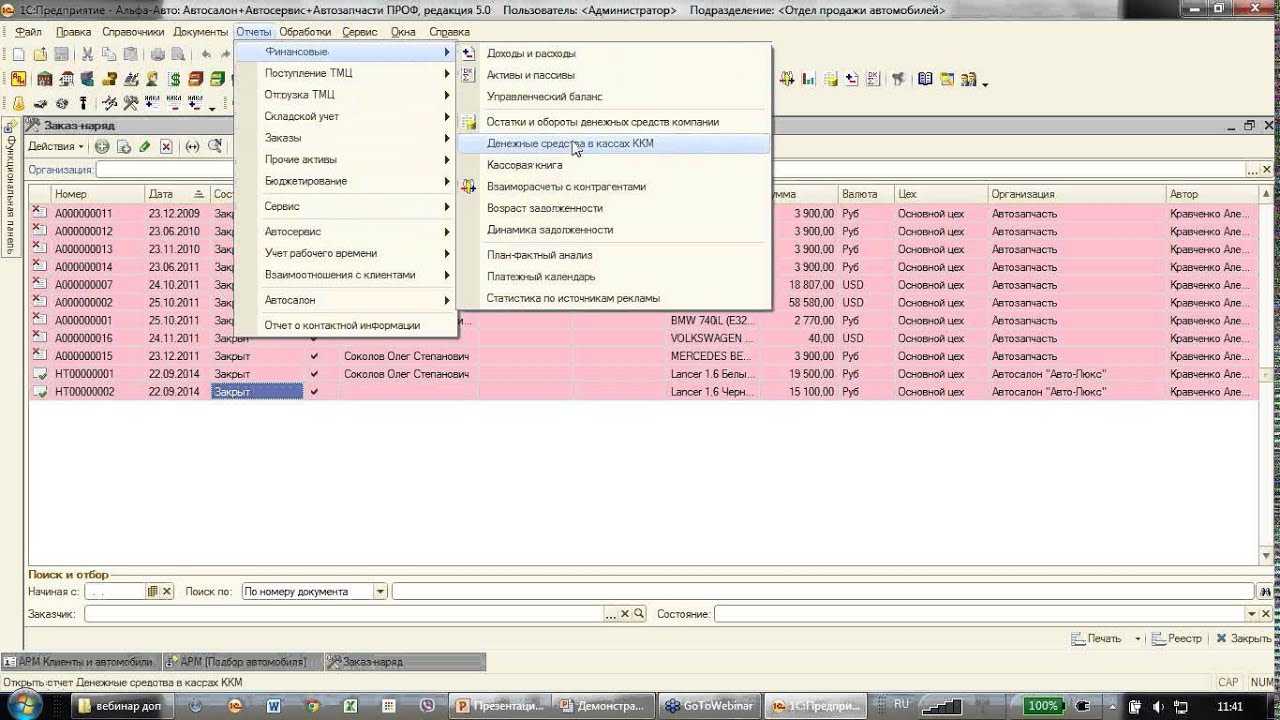1280x720 pixels.
Task: Click the Номер column header
Action: (x=98, y=194)
